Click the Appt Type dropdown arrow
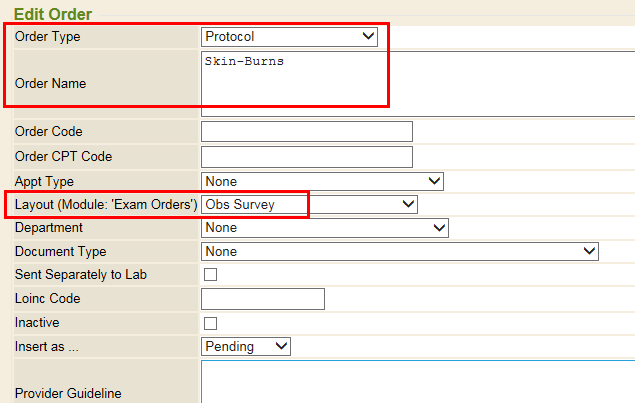Screen dimensions: 635x403 pos(434,181)
